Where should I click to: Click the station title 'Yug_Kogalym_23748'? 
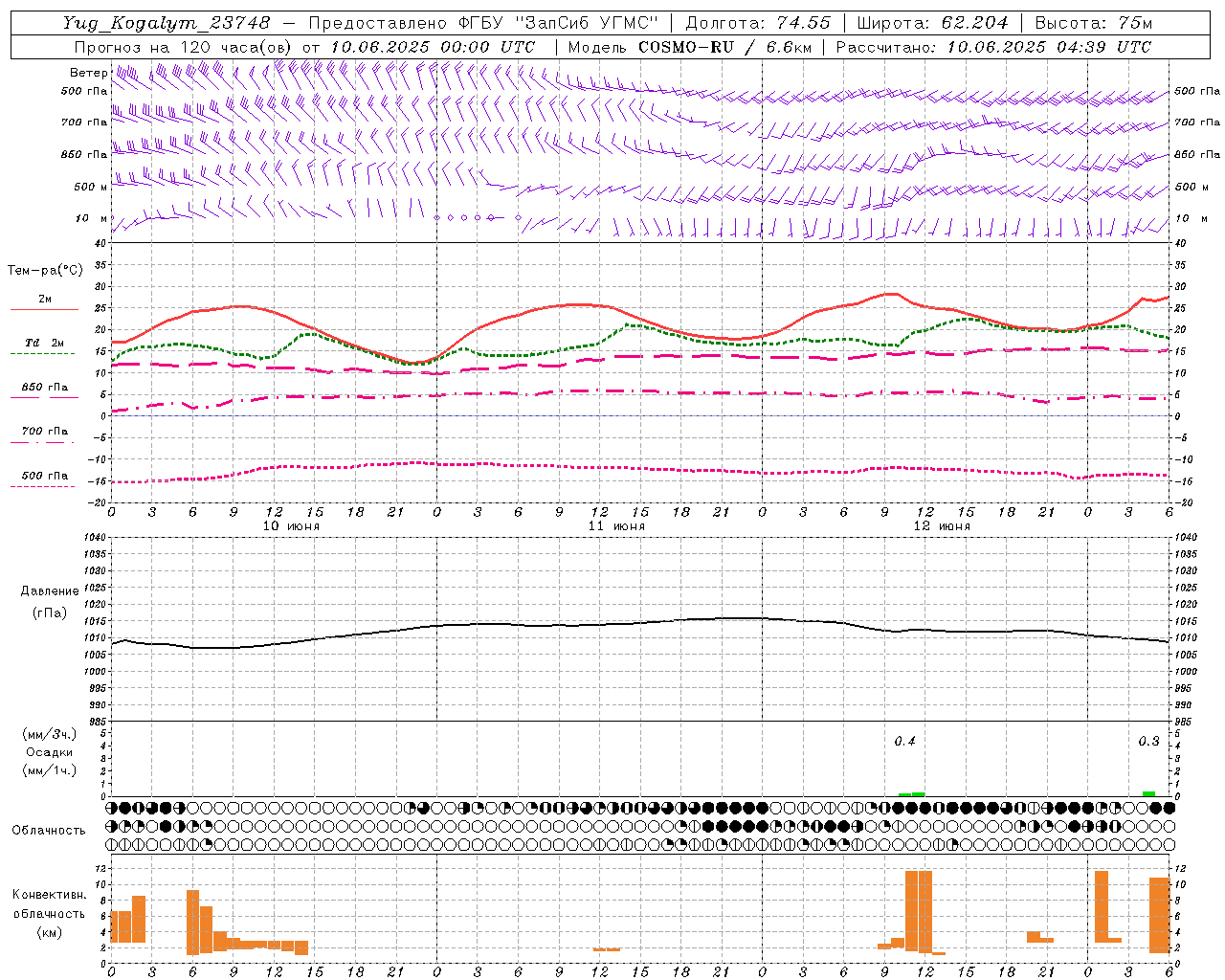tap(167, 22)
